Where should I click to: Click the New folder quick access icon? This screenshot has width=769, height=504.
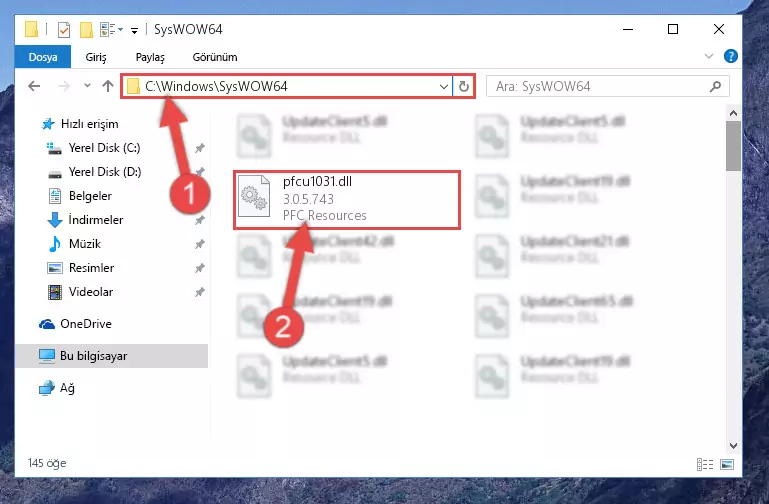pyautogui.click(x=86, y=30)
